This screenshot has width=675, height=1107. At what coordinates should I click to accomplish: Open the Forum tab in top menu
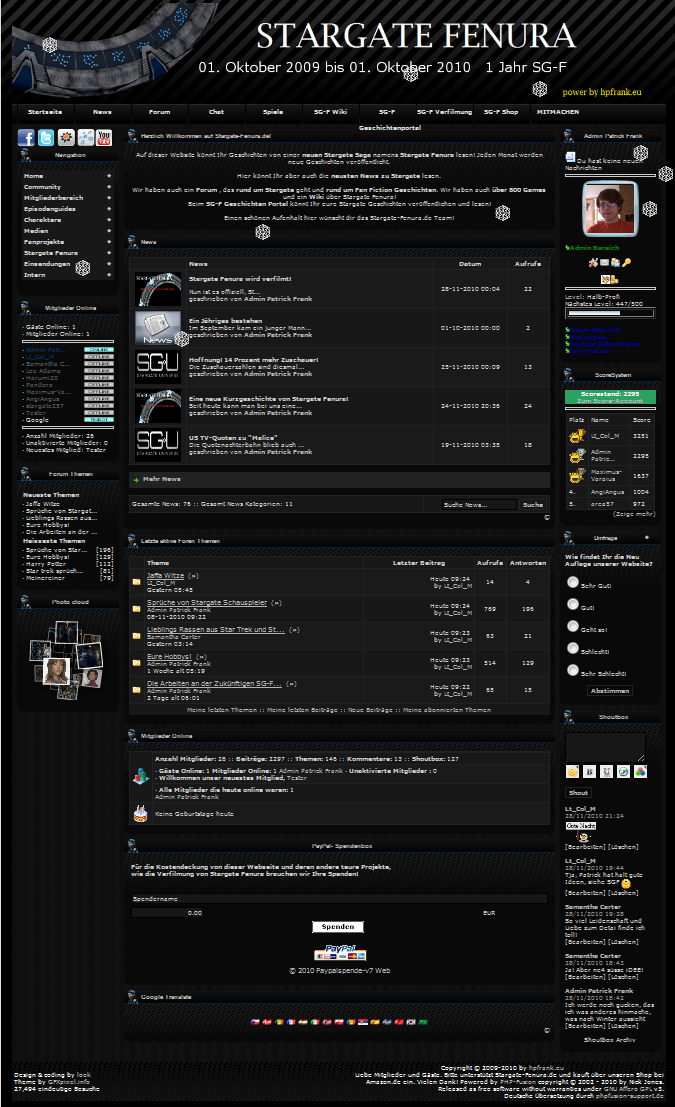pos(160,112)
